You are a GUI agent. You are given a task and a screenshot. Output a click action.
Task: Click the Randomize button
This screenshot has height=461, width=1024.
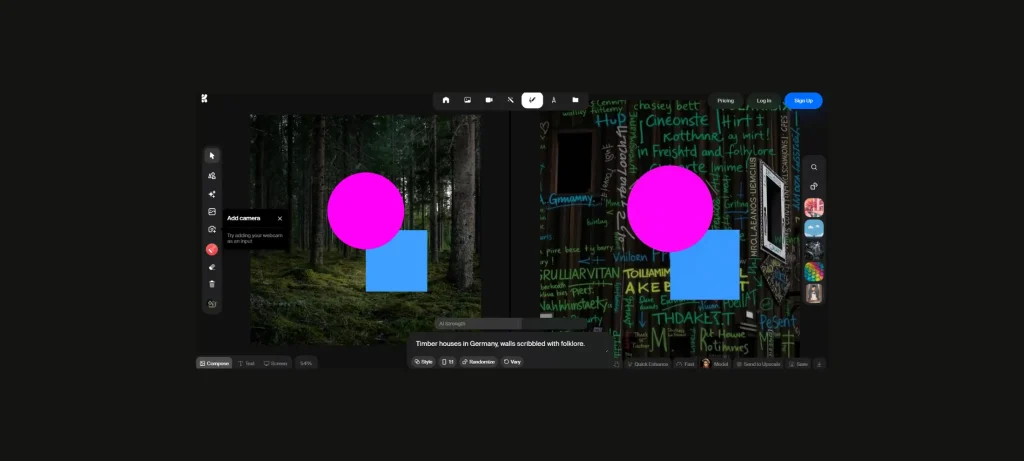pos(478,362)
